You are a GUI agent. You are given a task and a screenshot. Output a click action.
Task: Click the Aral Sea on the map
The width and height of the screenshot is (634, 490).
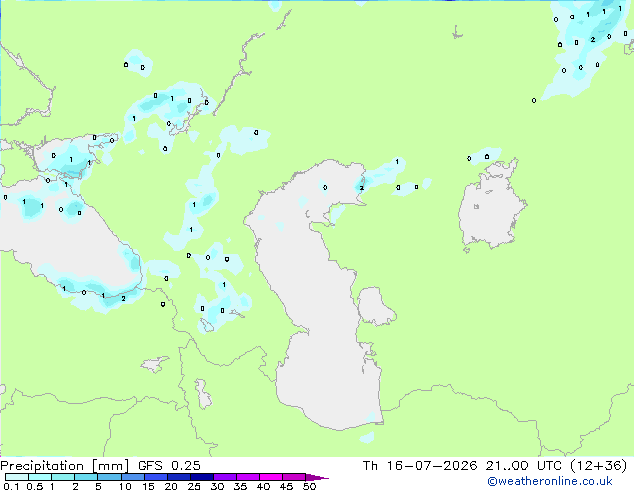point(492,206)
